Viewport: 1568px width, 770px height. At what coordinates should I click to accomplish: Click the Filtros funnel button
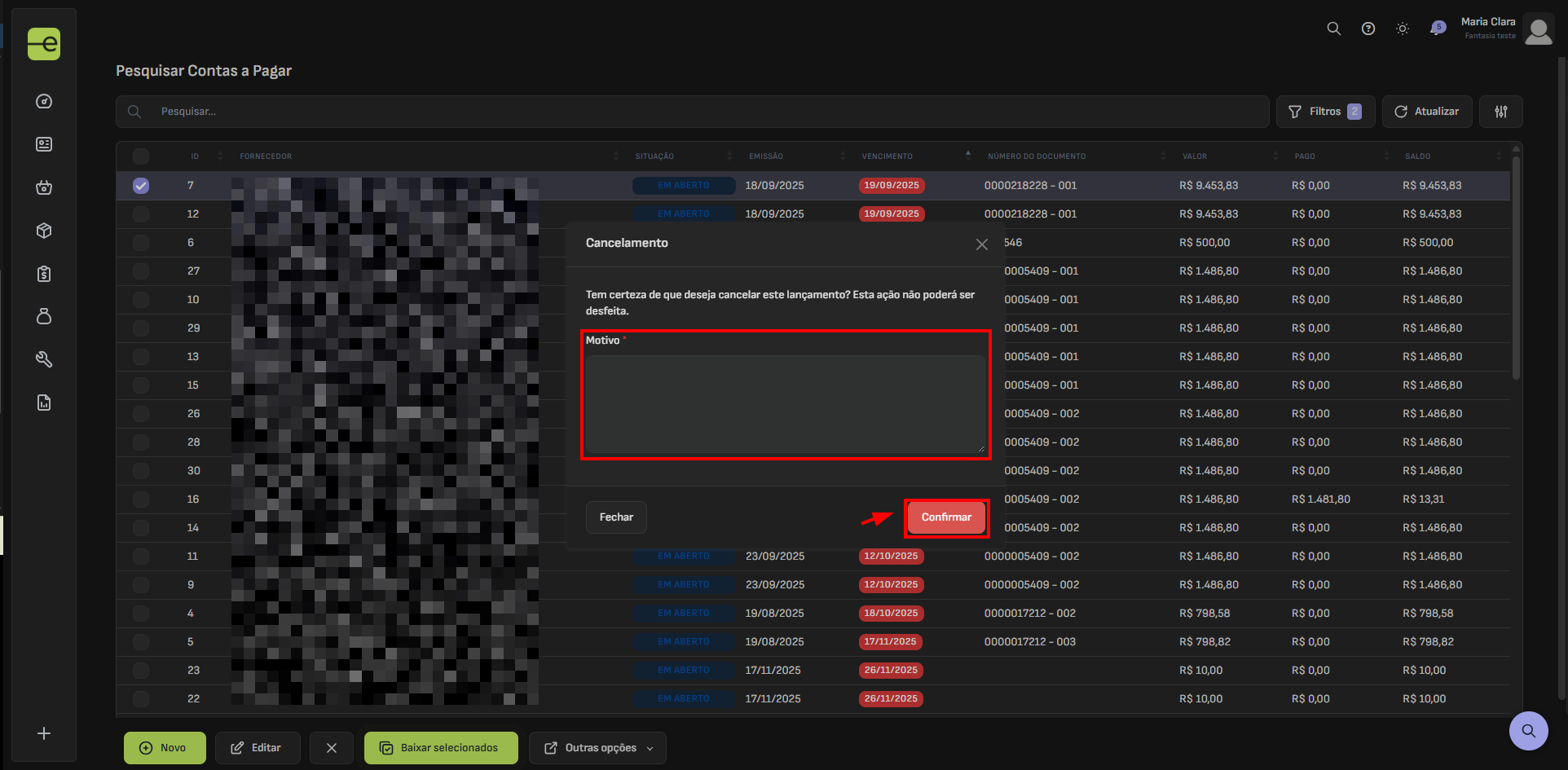click(x=1326, y=112)
